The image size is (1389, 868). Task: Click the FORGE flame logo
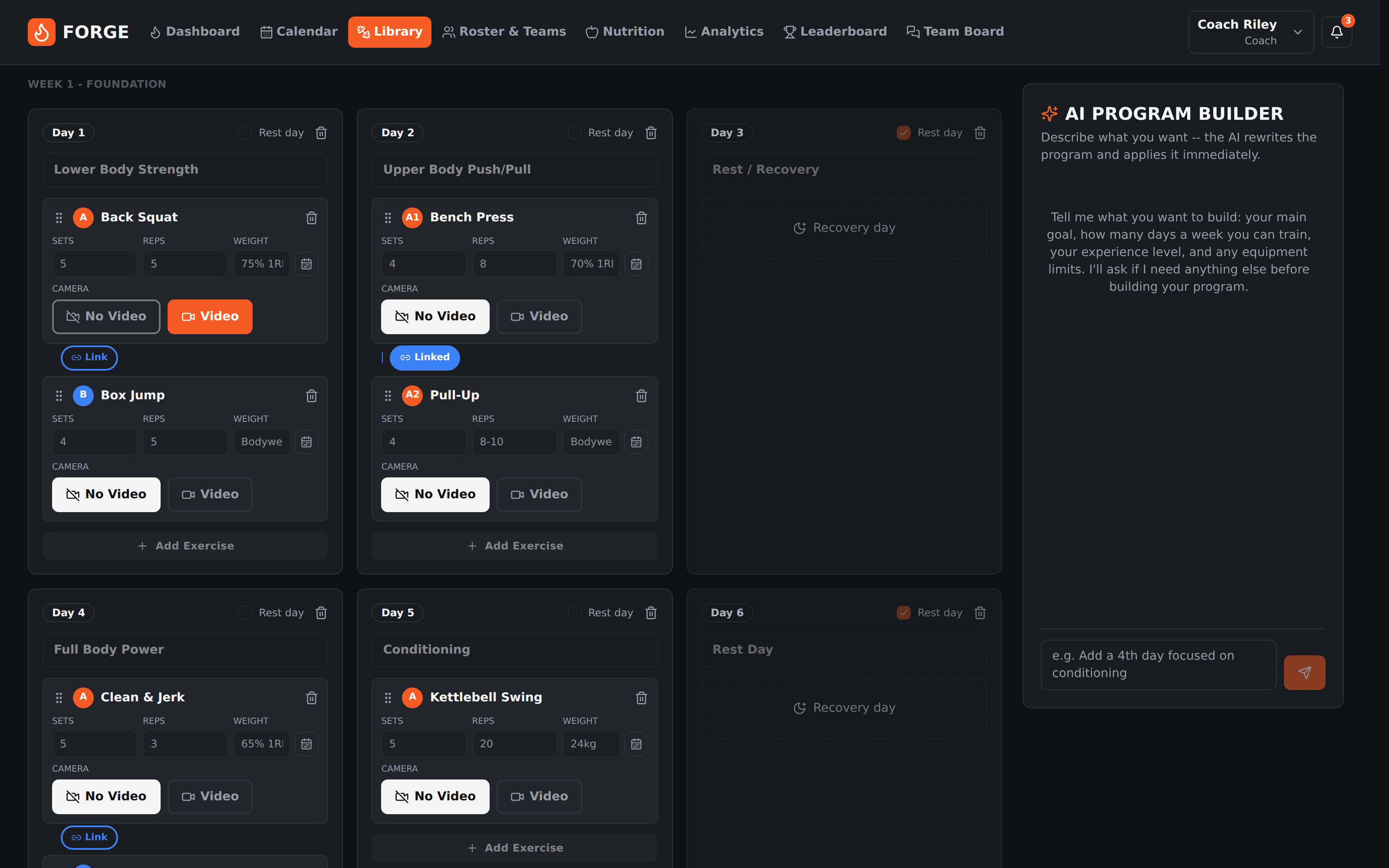coord(41,32)
